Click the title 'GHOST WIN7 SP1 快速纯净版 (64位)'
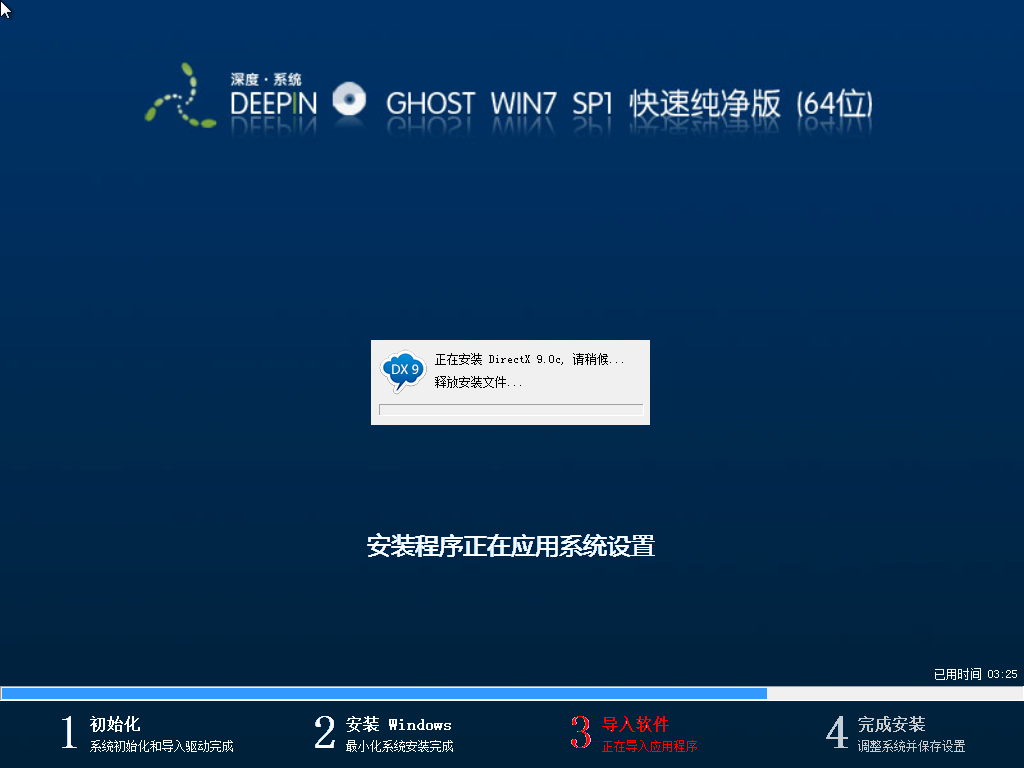The height and width of the screenshot is (768, 1024). coord(630,104)
